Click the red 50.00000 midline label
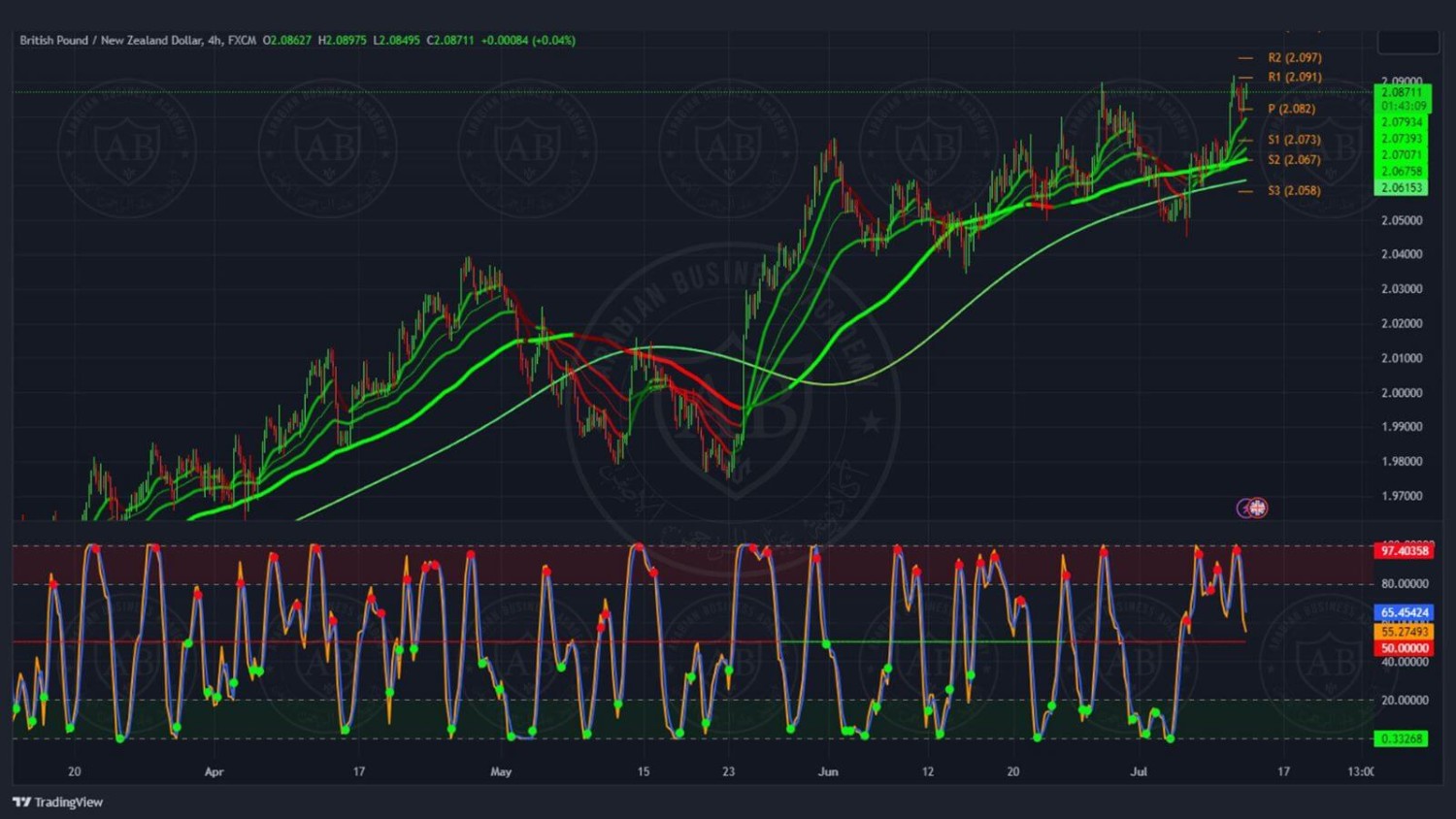This screenshot has width=1456, height=819. tap(1405, 648)
